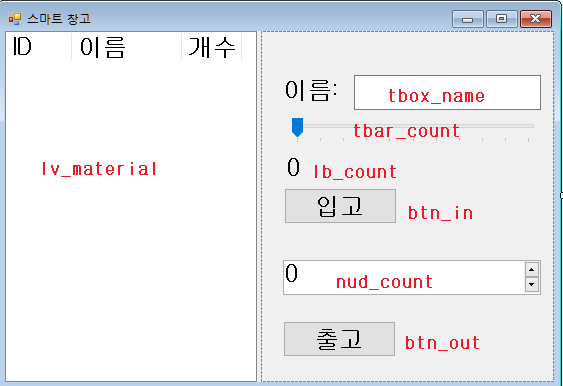Select the ID column header
563x386 pixels.
[x=38, y=47]
